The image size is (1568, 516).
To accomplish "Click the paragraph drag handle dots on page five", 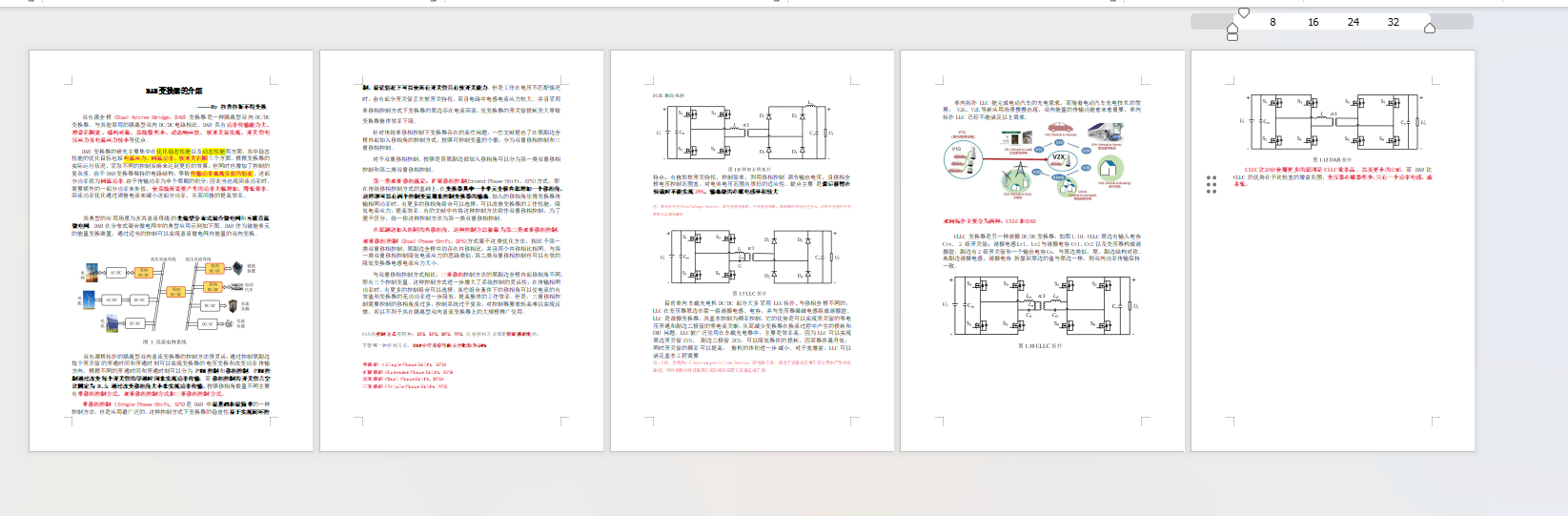I will 1211,184.
